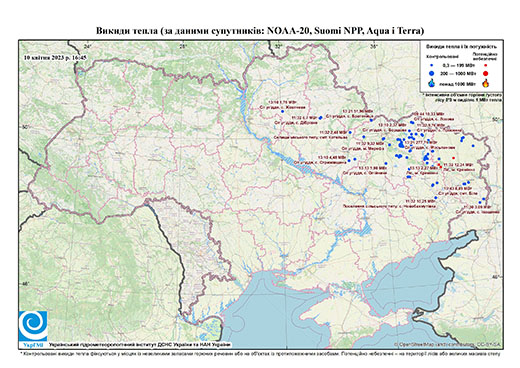Viewport: 520px width, 368px height.
Task: Open the OpenStreetMap contributors attribution link
Action: point(448,344)
